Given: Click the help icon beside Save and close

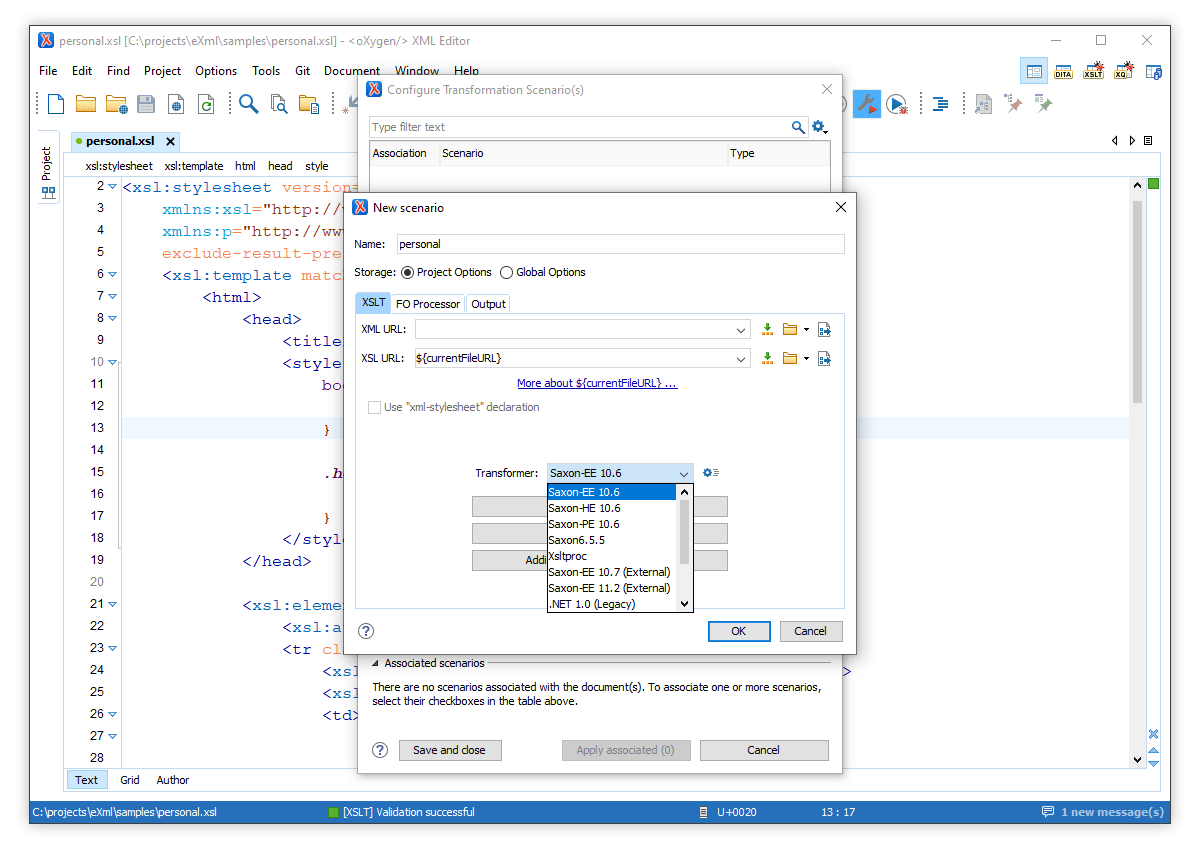Looking at the screenshot, I should (380, 750).
